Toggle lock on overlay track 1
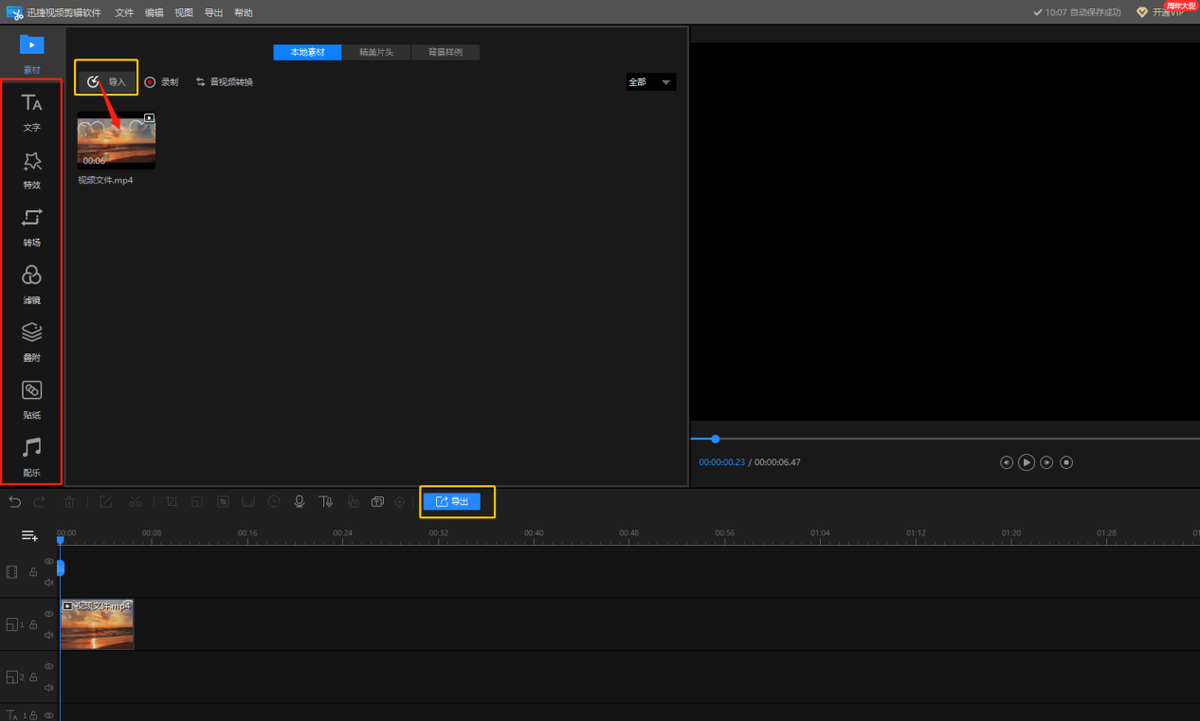 click(x=33, y=625)
